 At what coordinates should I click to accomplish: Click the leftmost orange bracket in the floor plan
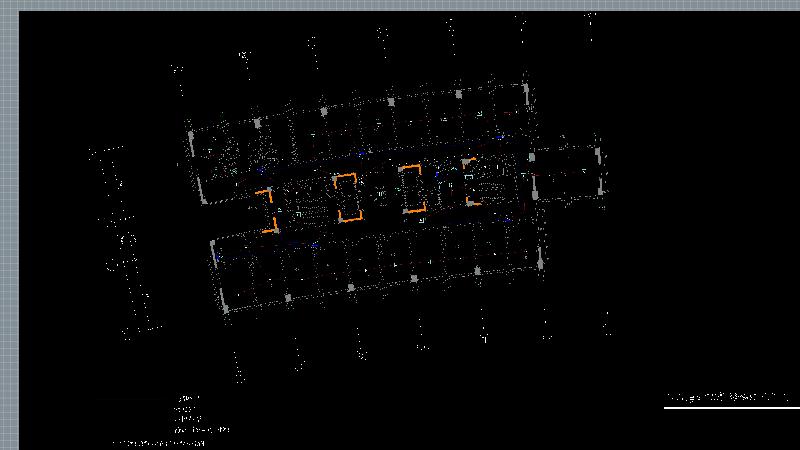[269, 210]
